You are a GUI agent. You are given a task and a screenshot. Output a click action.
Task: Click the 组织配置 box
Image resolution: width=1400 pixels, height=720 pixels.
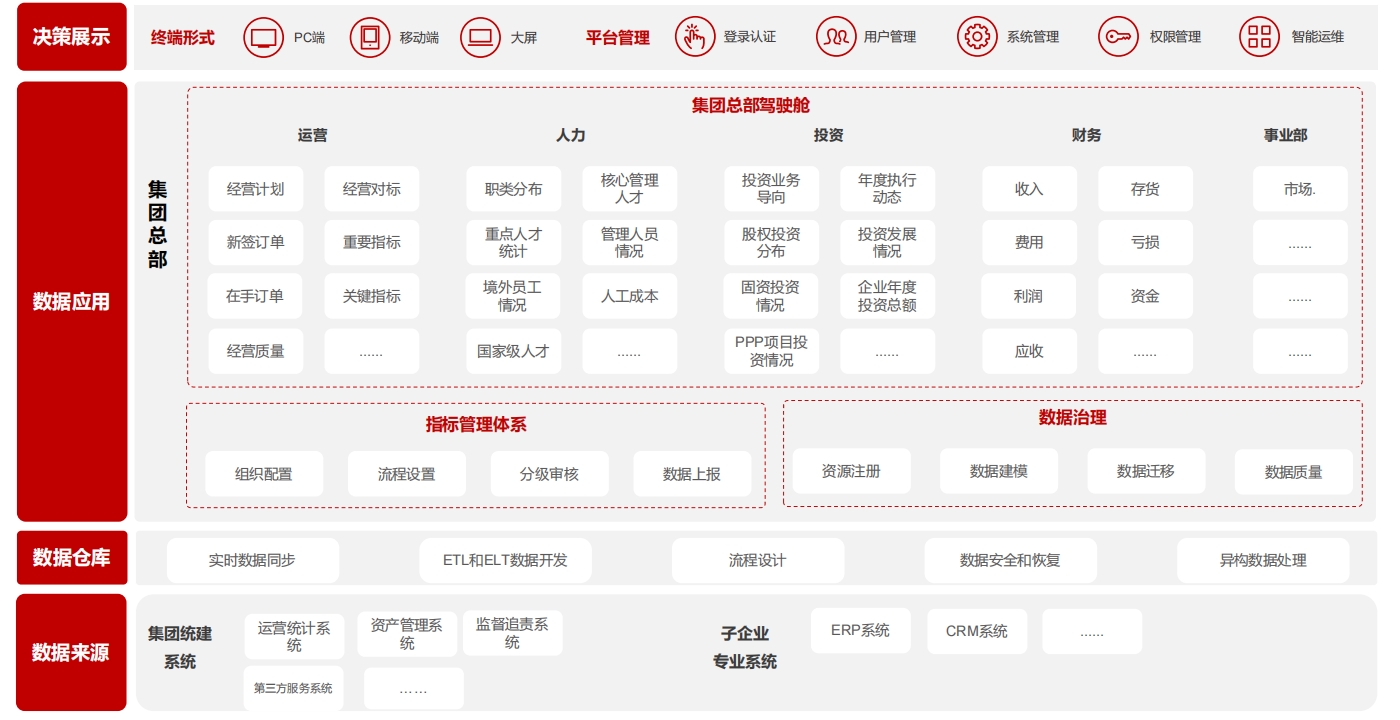pos(264,474)
